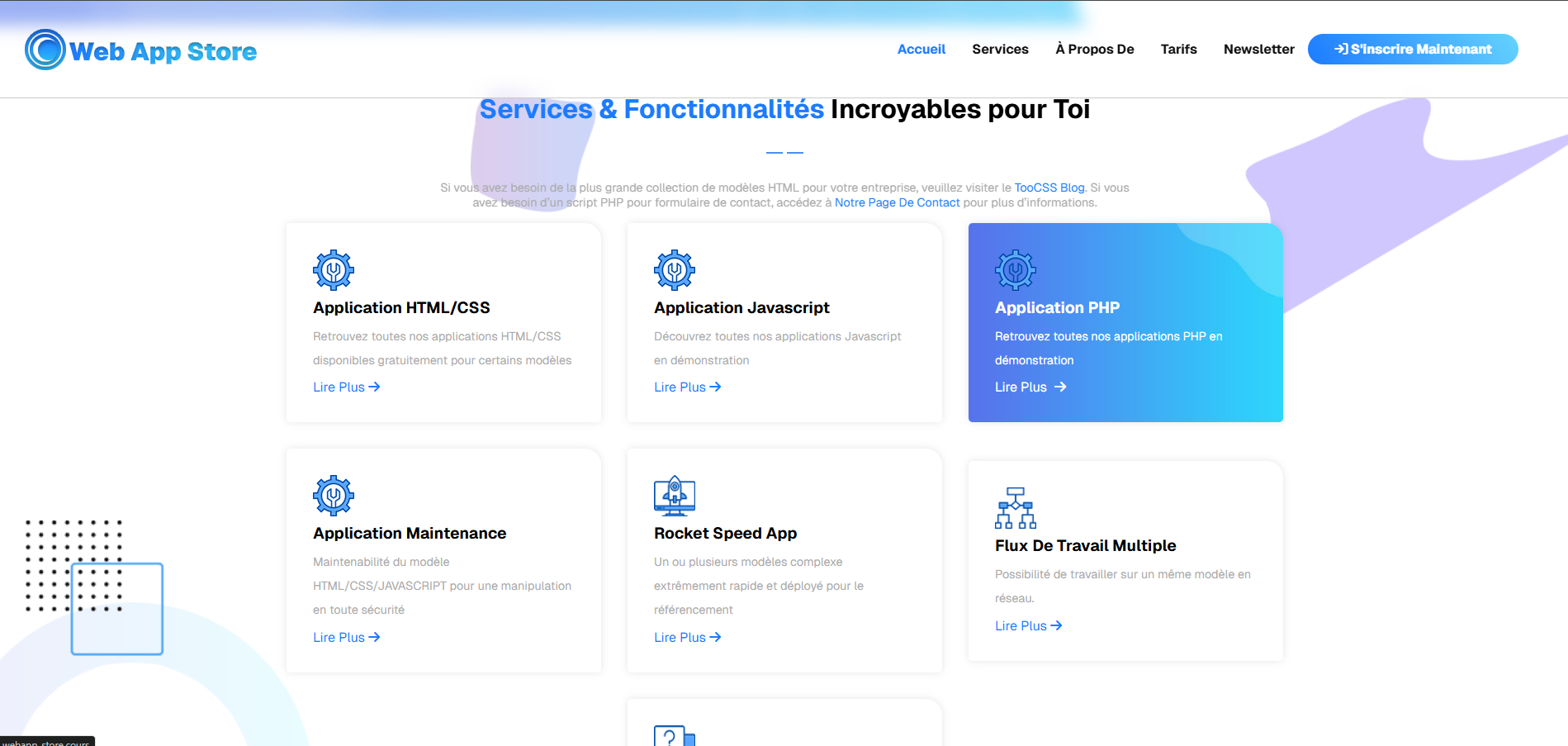Navigate to the Tarifs section
The image size is (1568, 746).
point(1178,50)
